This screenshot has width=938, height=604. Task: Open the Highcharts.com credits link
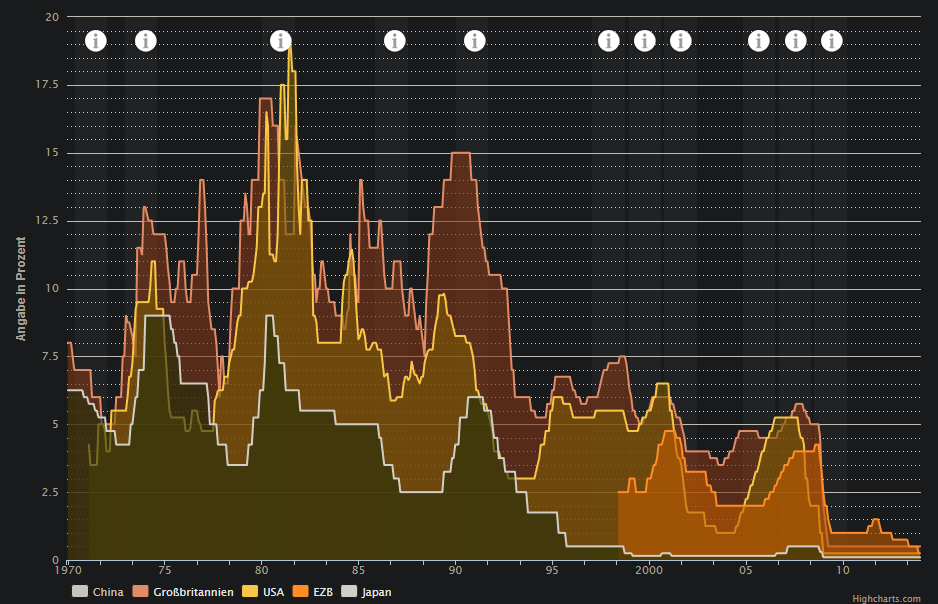click(x=887, y=599)
